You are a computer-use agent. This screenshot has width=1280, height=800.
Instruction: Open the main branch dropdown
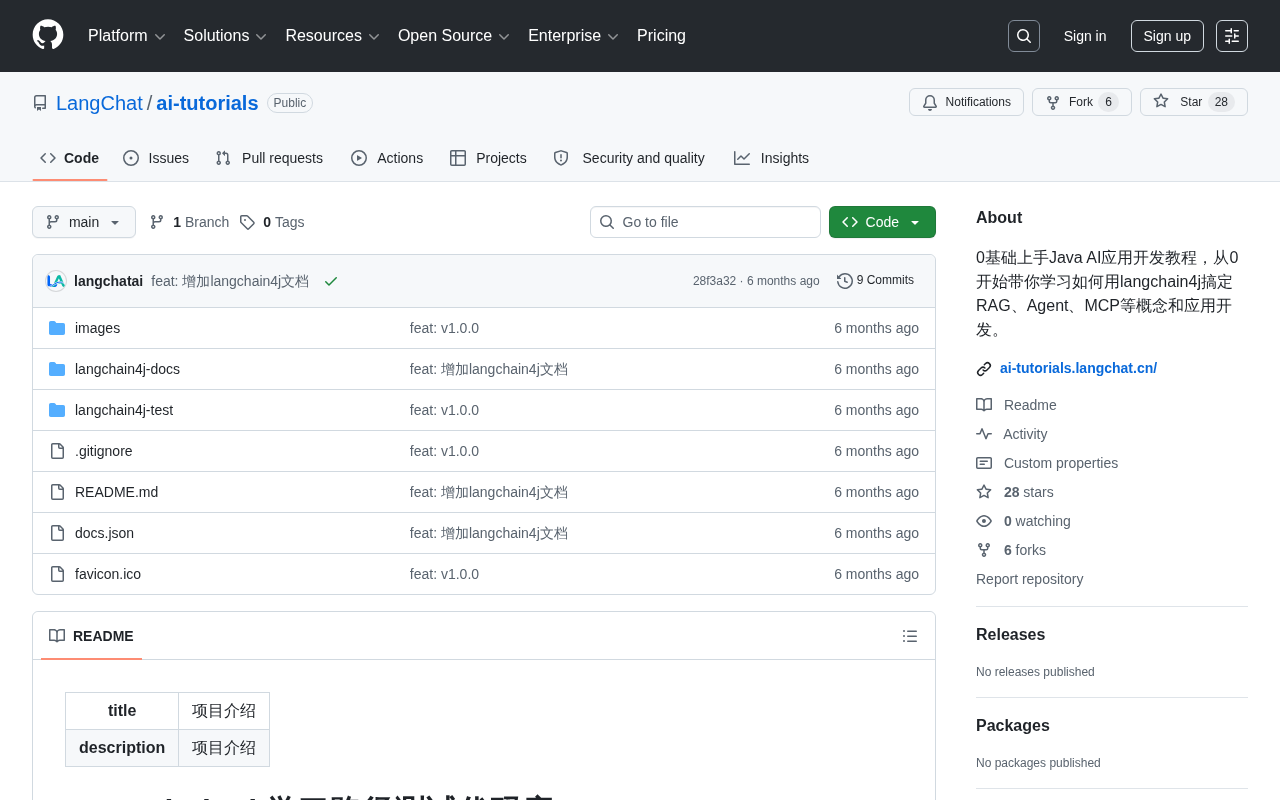84,222
